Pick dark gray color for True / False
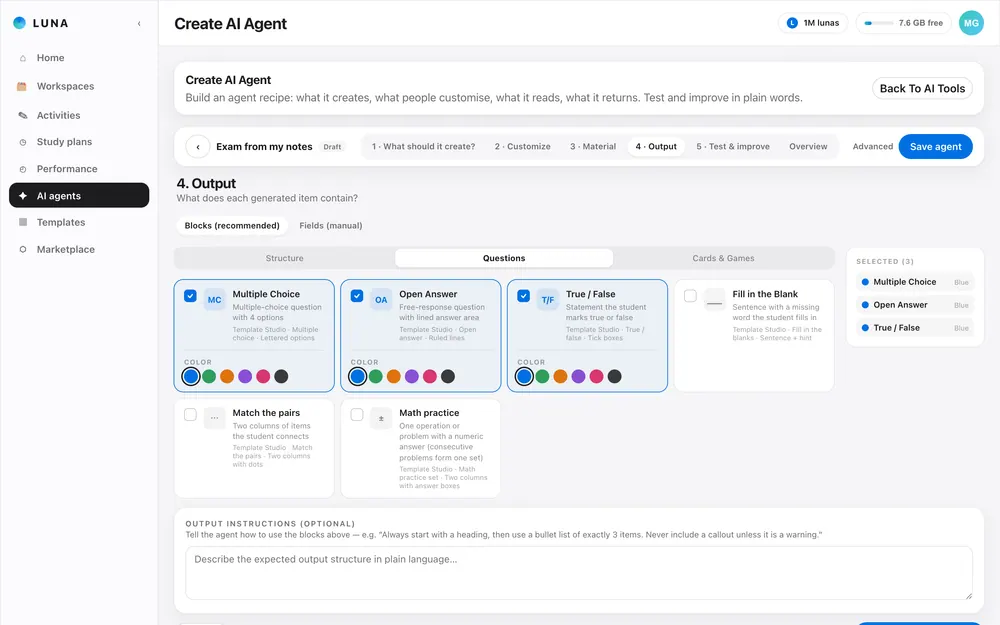The image size is (1000, 625). [x=614, y=376]
